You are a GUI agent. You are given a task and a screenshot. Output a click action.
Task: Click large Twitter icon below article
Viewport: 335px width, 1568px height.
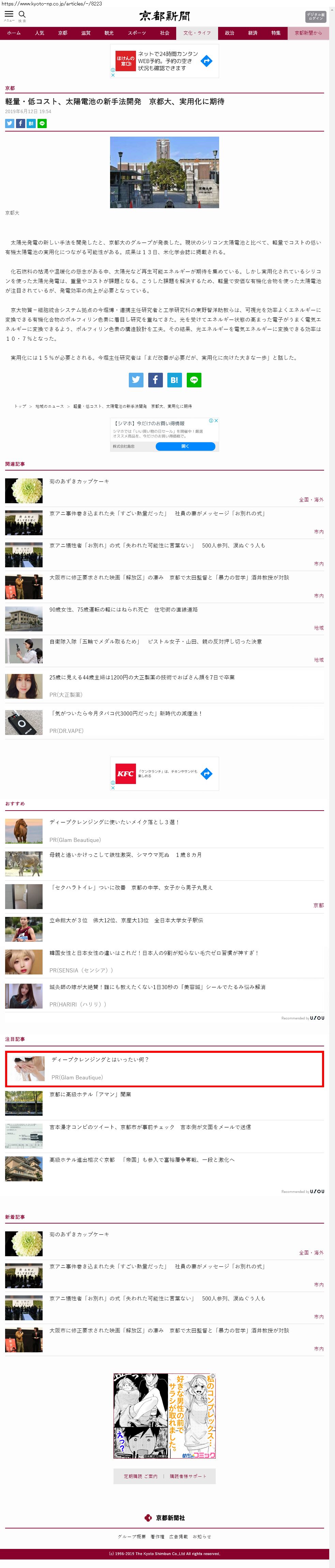(136, 380)
